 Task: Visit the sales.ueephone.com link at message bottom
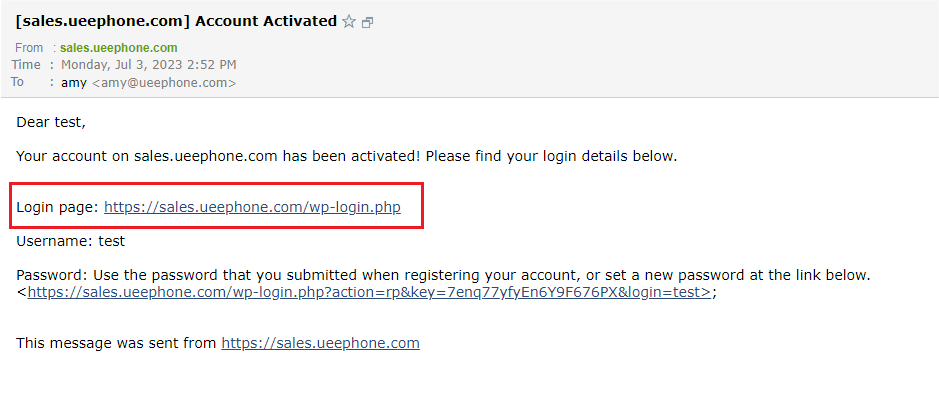pos(320,343)
